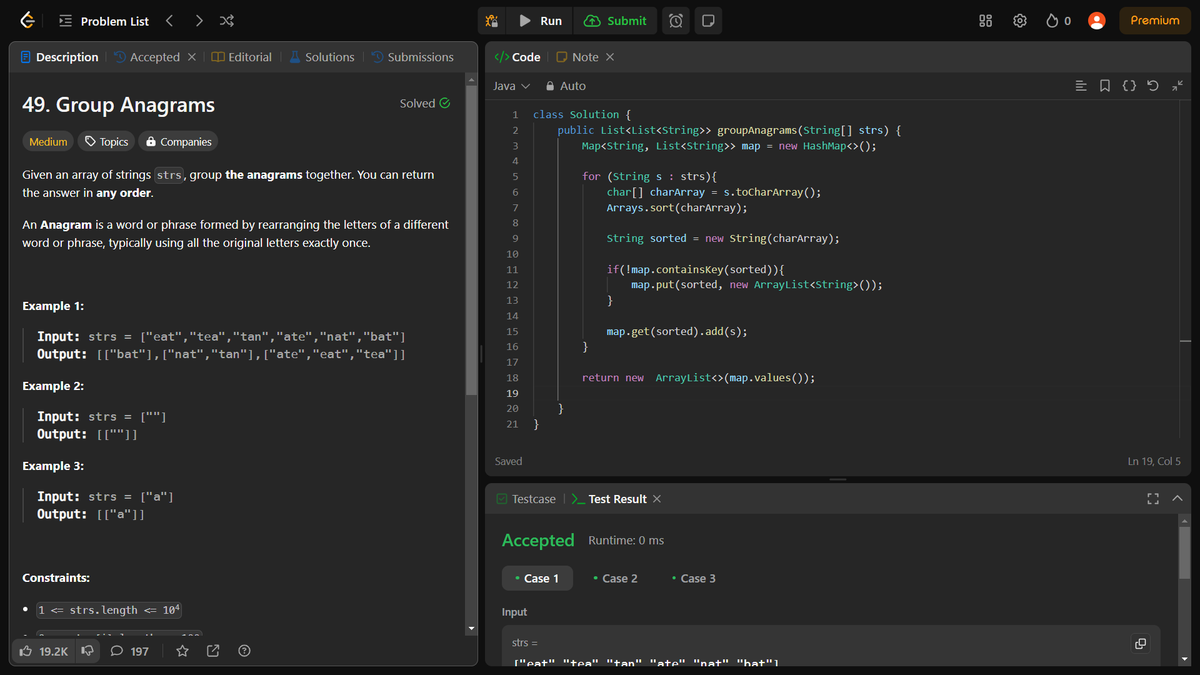Close the Test Result tab
Image resolution: width=1200 pixels, height=675 pixels.
point(657,498)
